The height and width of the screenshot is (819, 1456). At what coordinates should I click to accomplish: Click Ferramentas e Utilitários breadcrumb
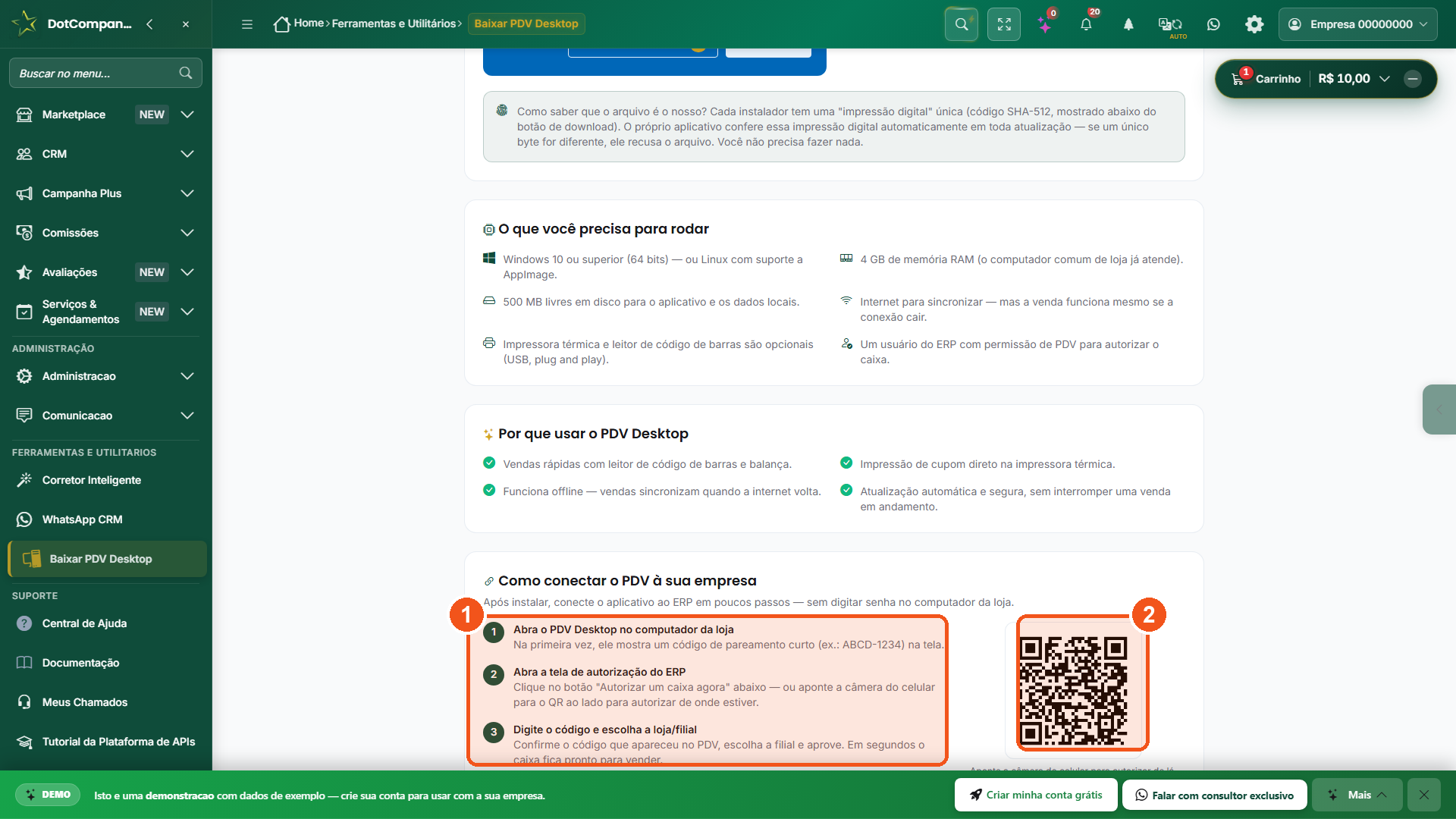[394, 24]
